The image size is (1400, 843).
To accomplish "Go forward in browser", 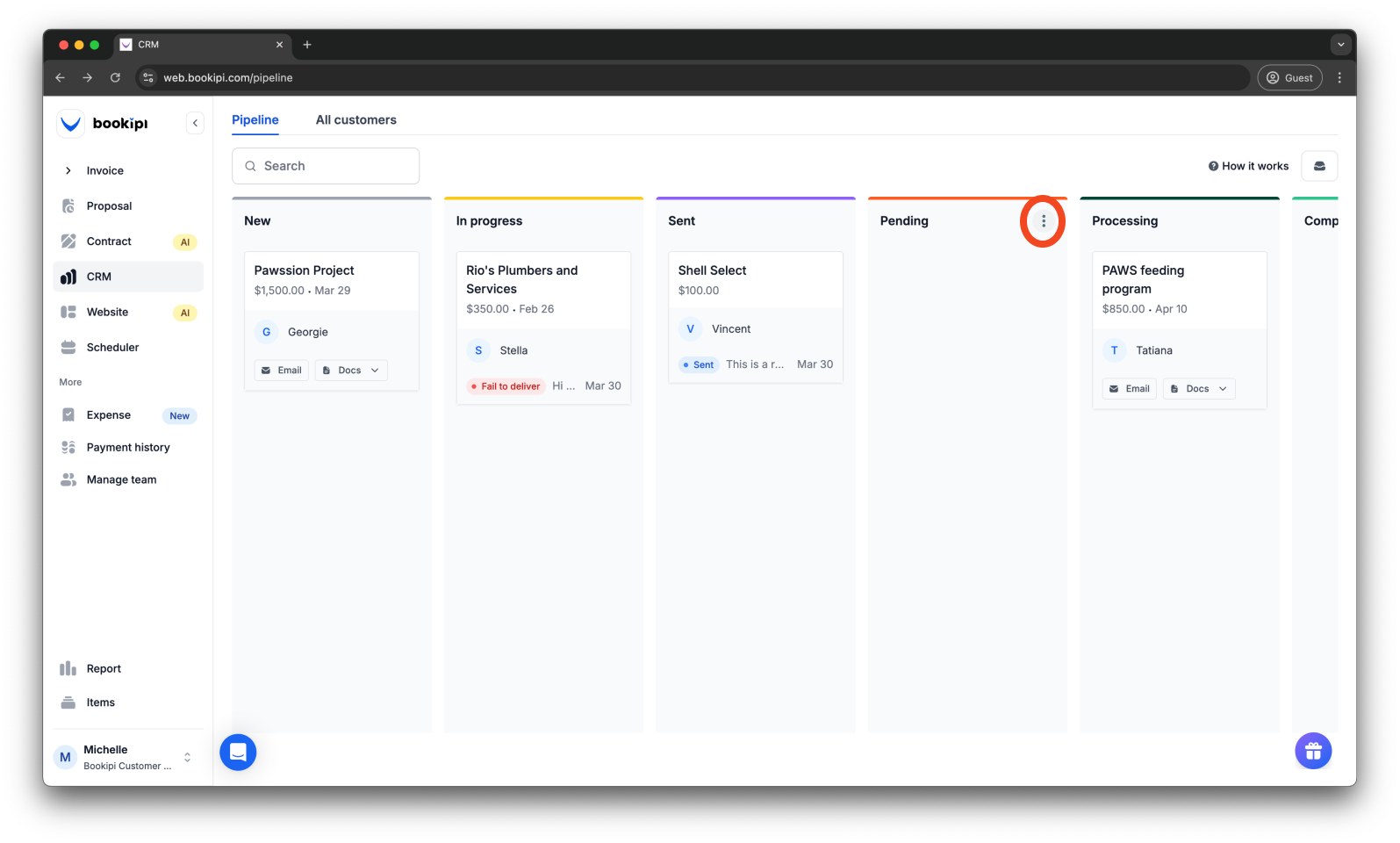I will coord(87,77).
